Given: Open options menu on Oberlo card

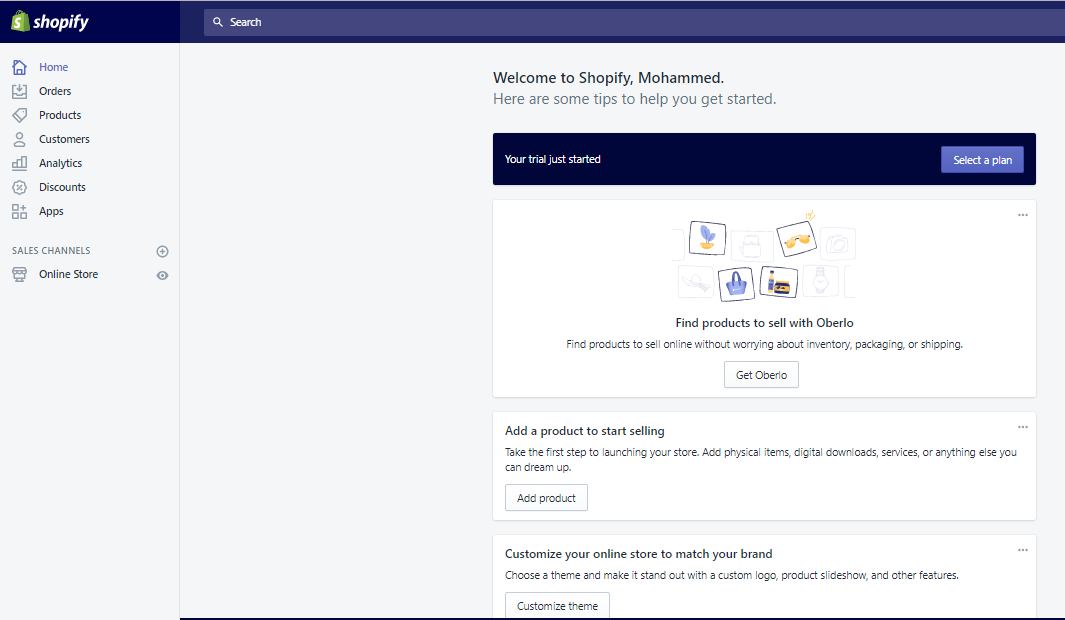Looking at the screenshot, I should pos(1022,215).
